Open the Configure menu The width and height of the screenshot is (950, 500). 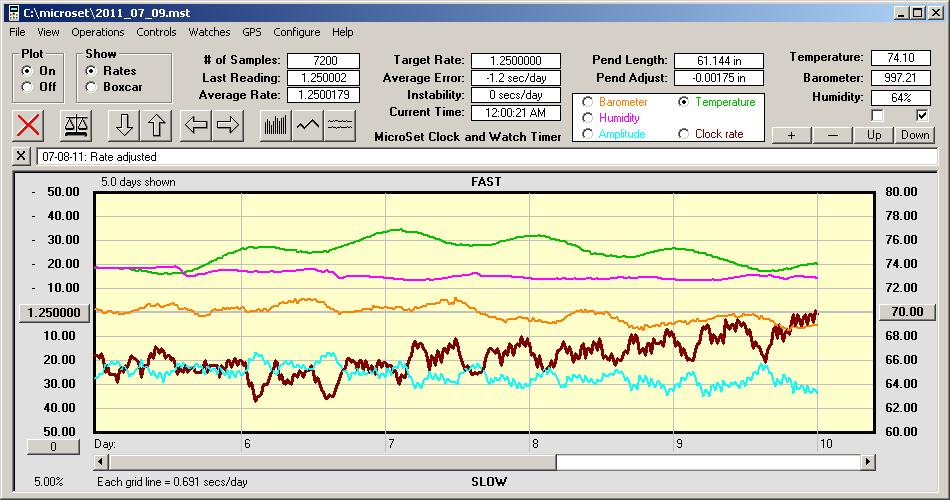296,32
